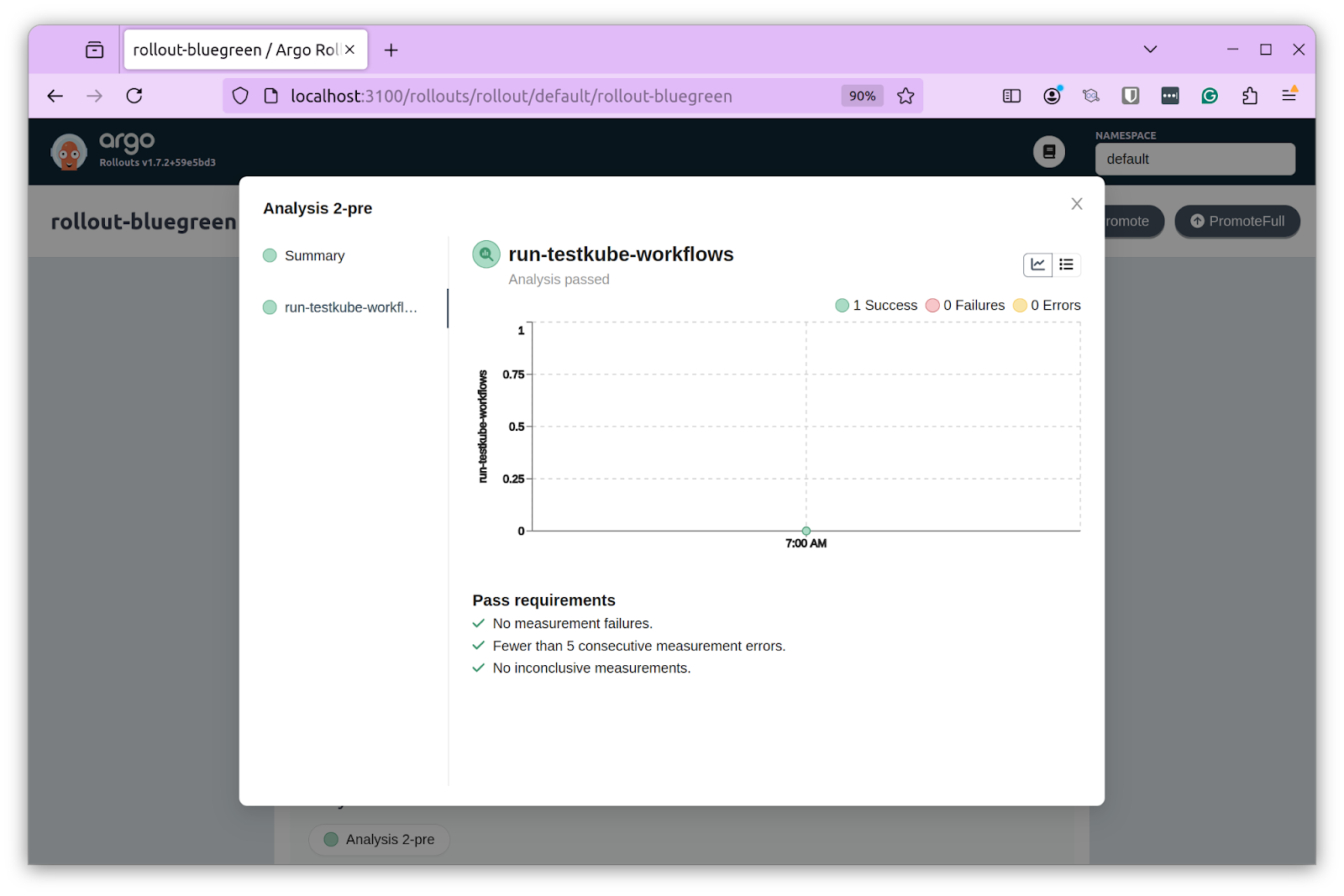Toggle the 0 Failures legend item
This screenshot has width=1344, height=896.
coord(965,306)
